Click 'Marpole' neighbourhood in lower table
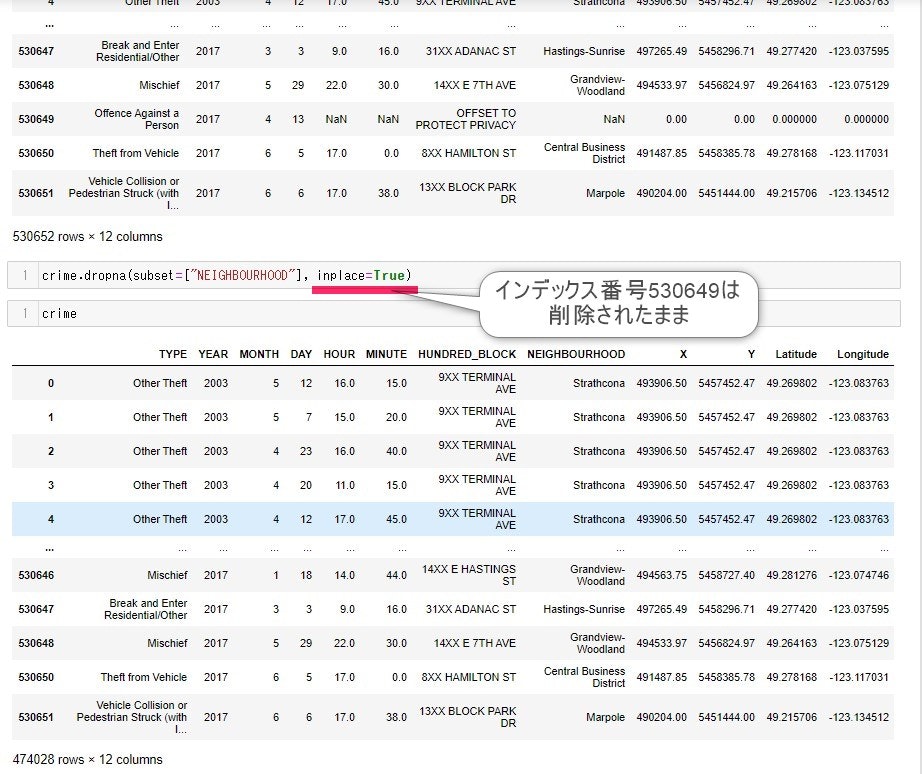The height and width of the screenshot is (774, 922). tap(605, 718)
